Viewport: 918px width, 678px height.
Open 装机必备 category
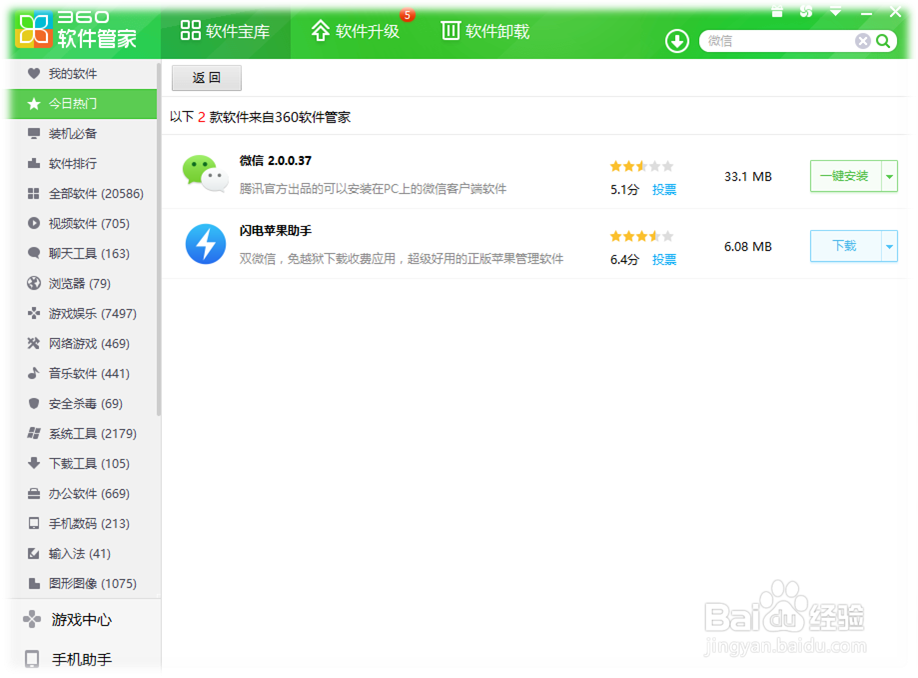(x=81, y=133)
